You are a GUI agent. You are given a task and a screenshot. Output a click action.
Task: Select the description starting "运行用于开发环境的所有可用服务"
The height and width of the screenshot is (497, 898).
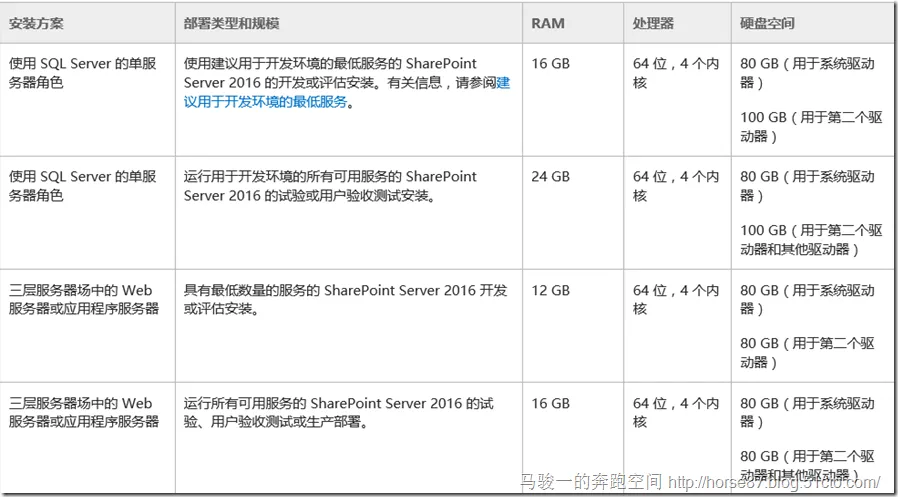click(330, 186)
